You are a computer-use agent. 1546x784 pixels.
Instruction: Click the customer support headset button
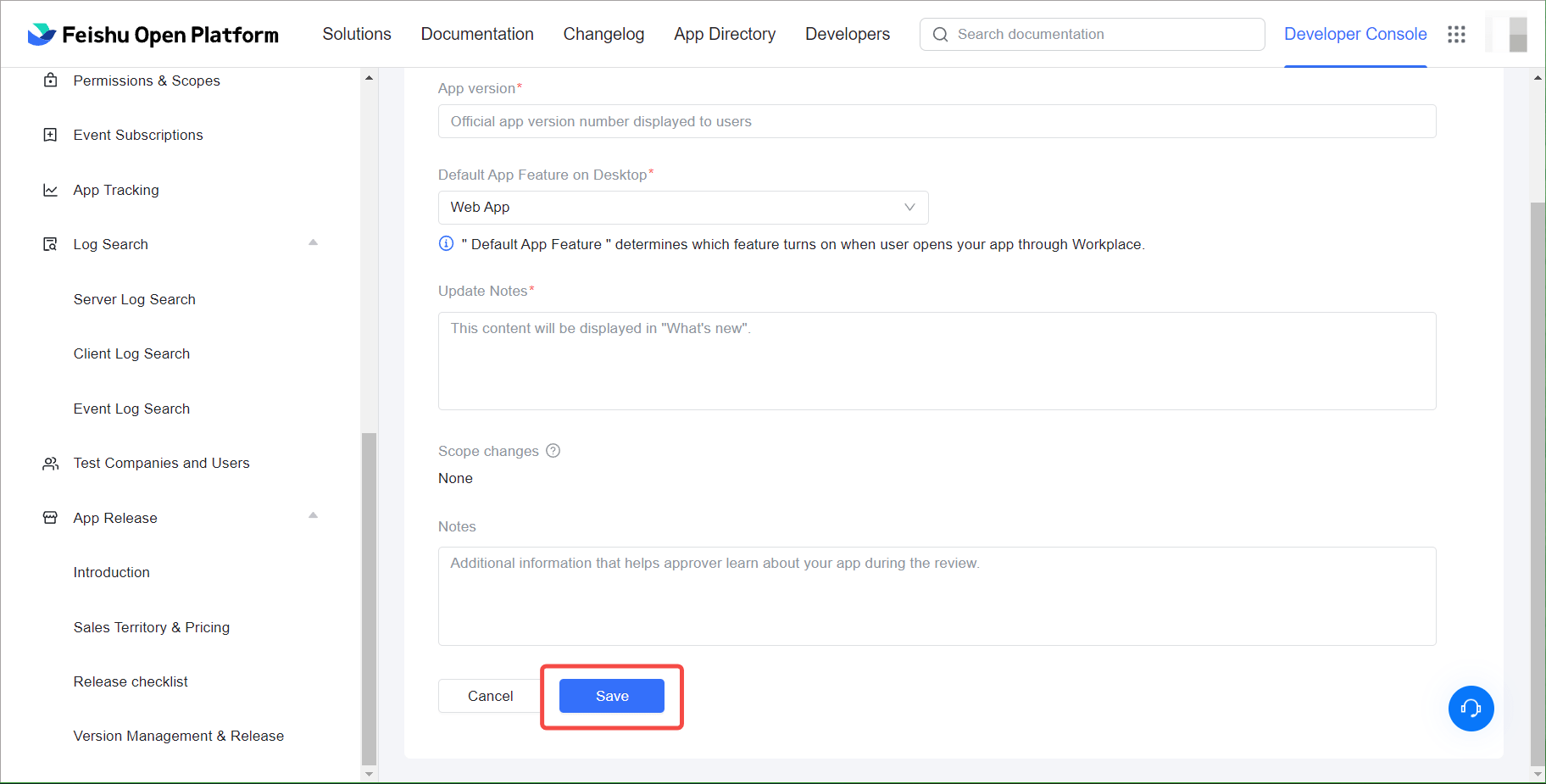(1471, 709)
